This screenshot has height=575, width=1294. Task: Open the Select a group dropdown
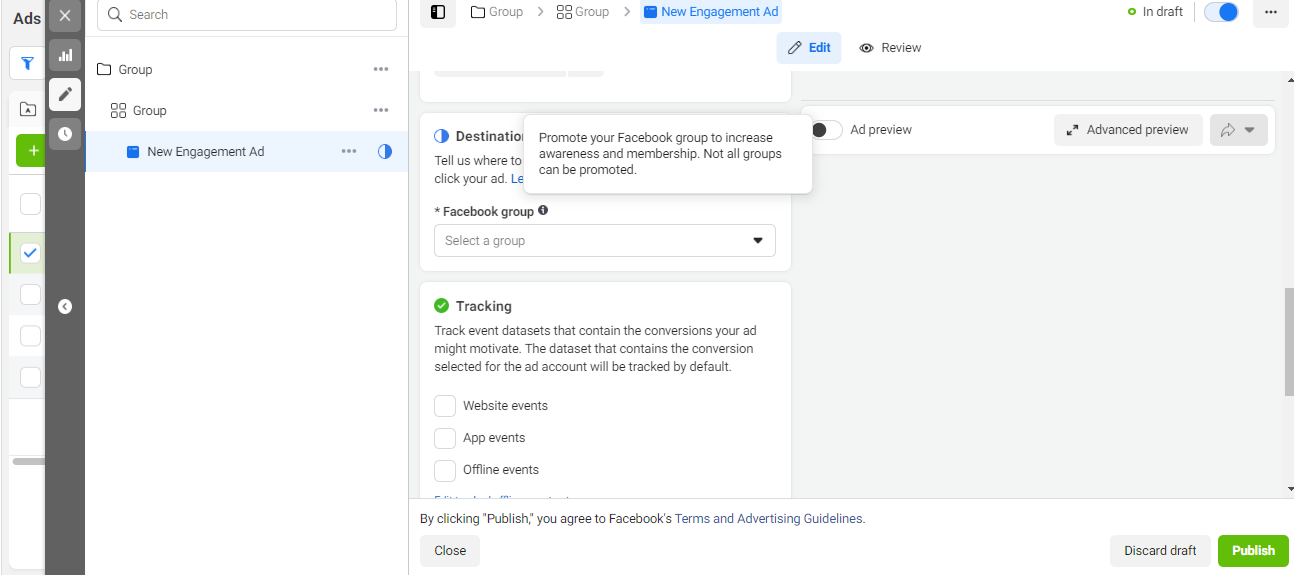(605, 240)
